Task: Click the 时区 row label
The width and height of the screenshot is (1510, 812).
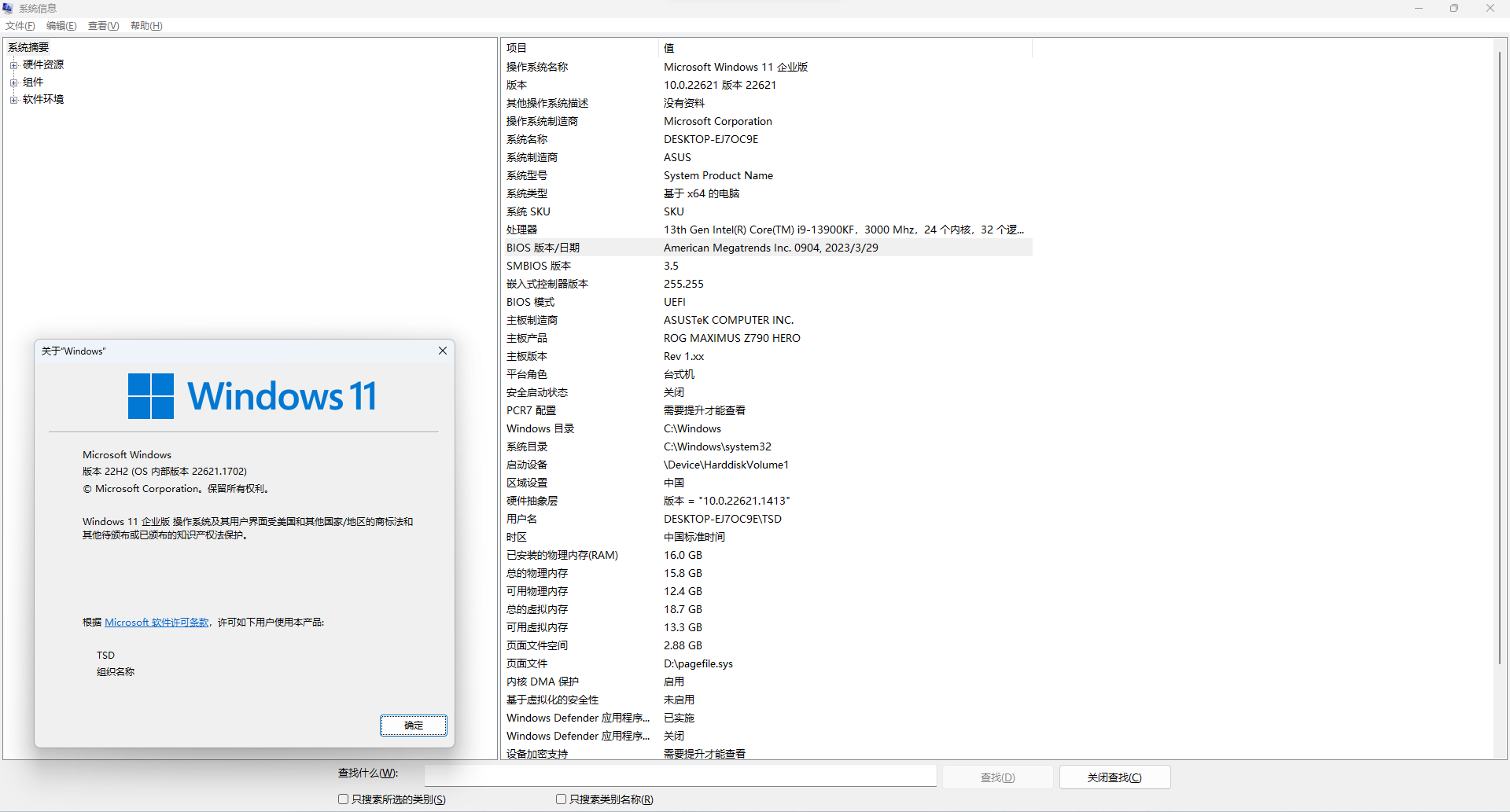Action: point(517,537)
